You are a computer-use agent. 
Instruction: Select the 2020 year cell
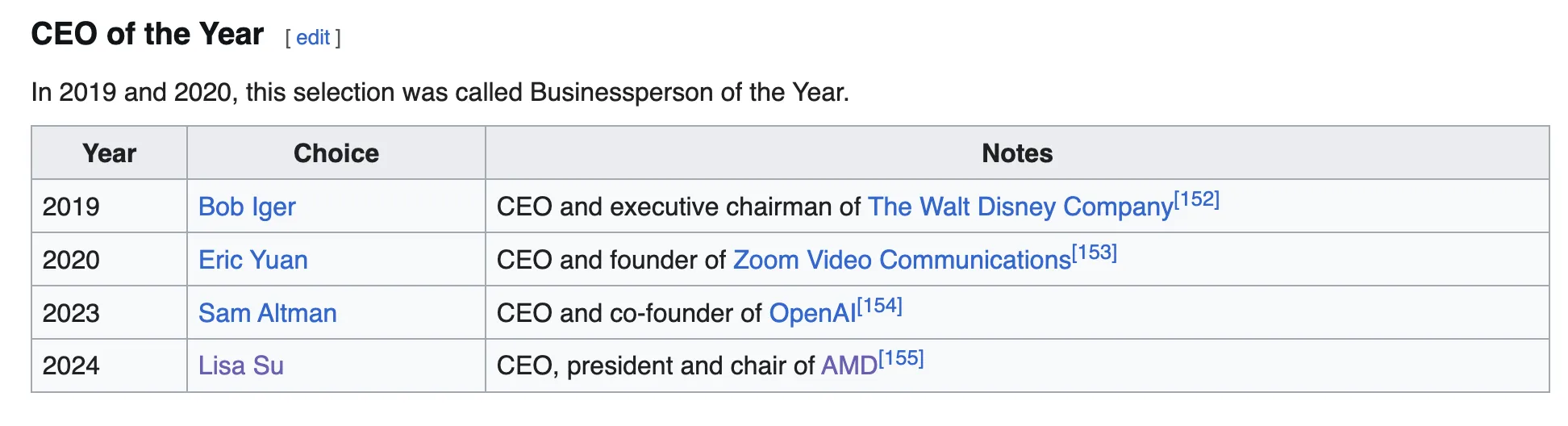coord(110,260)
